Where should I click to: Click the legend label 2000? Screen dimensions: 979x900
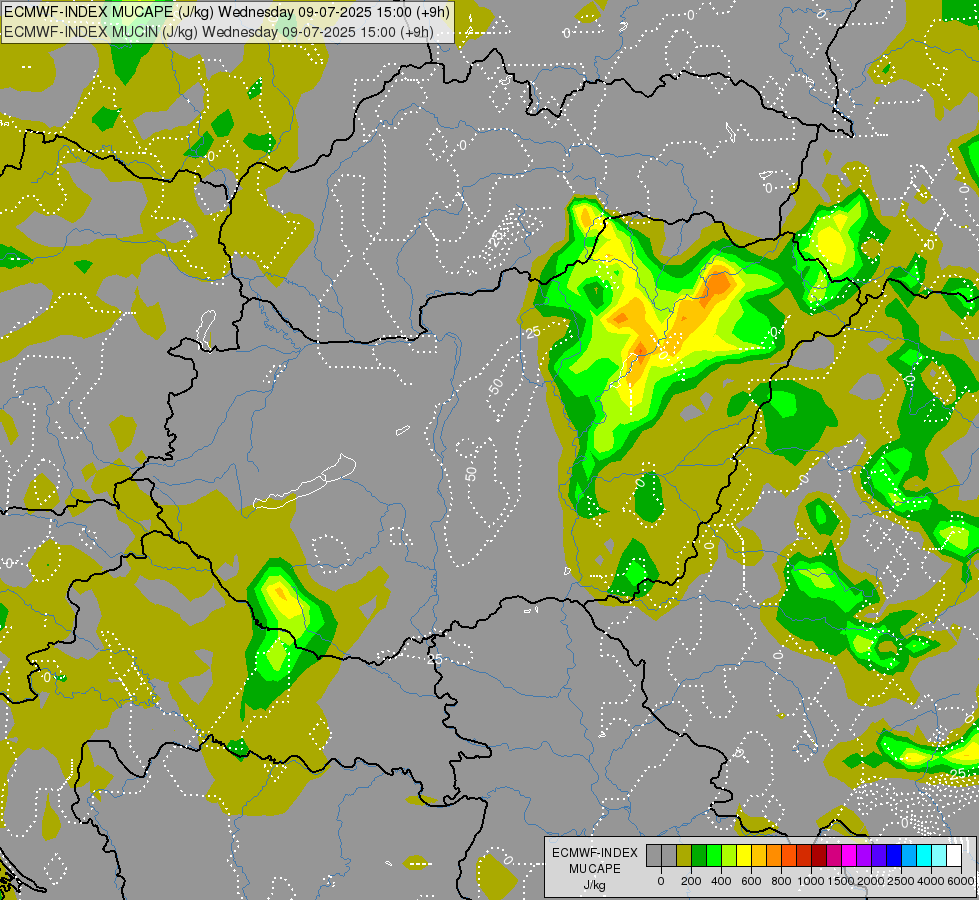point(871,881)
